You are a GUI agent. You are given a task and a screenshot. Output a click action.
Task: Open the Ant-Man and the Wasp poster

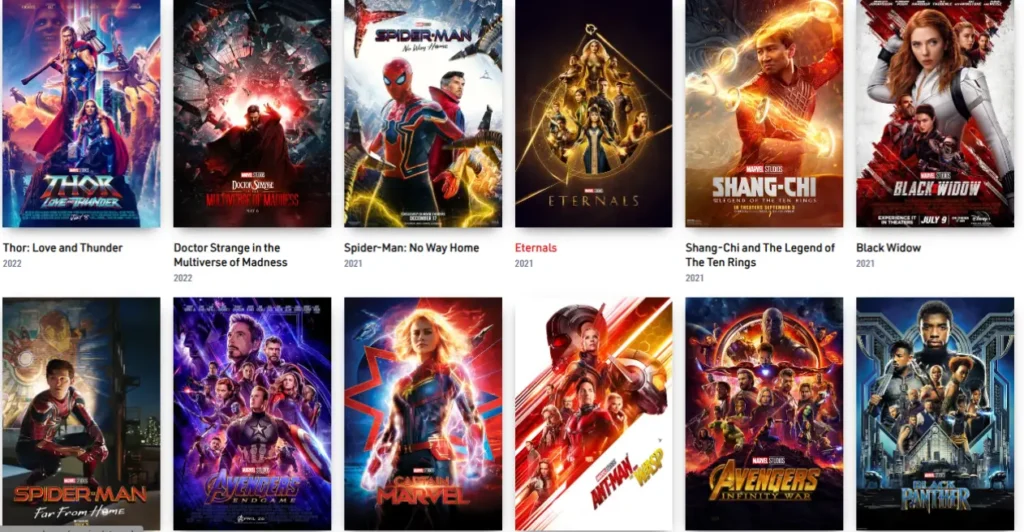pos(594,414)
